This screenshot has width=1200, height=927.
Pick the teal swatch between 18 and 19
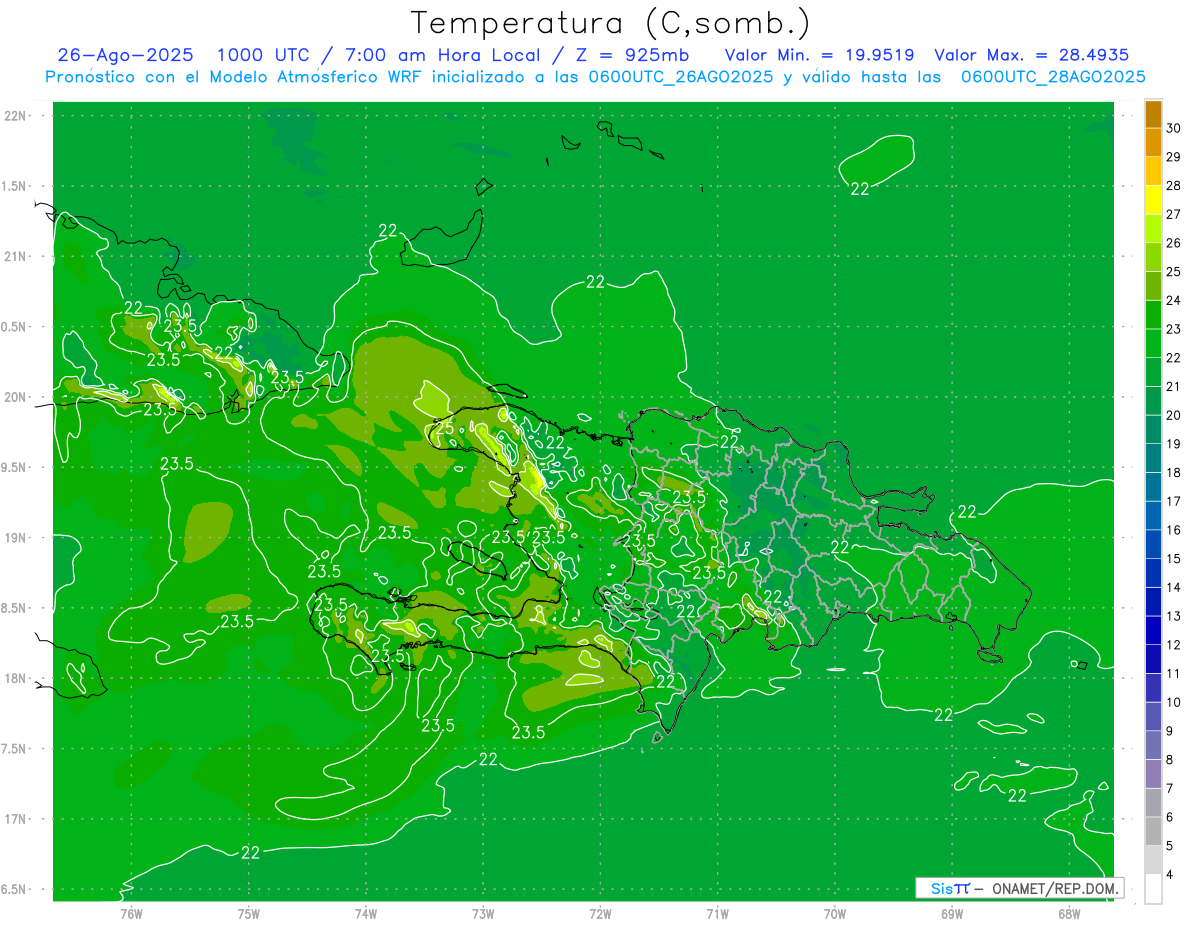point(1153,458)
